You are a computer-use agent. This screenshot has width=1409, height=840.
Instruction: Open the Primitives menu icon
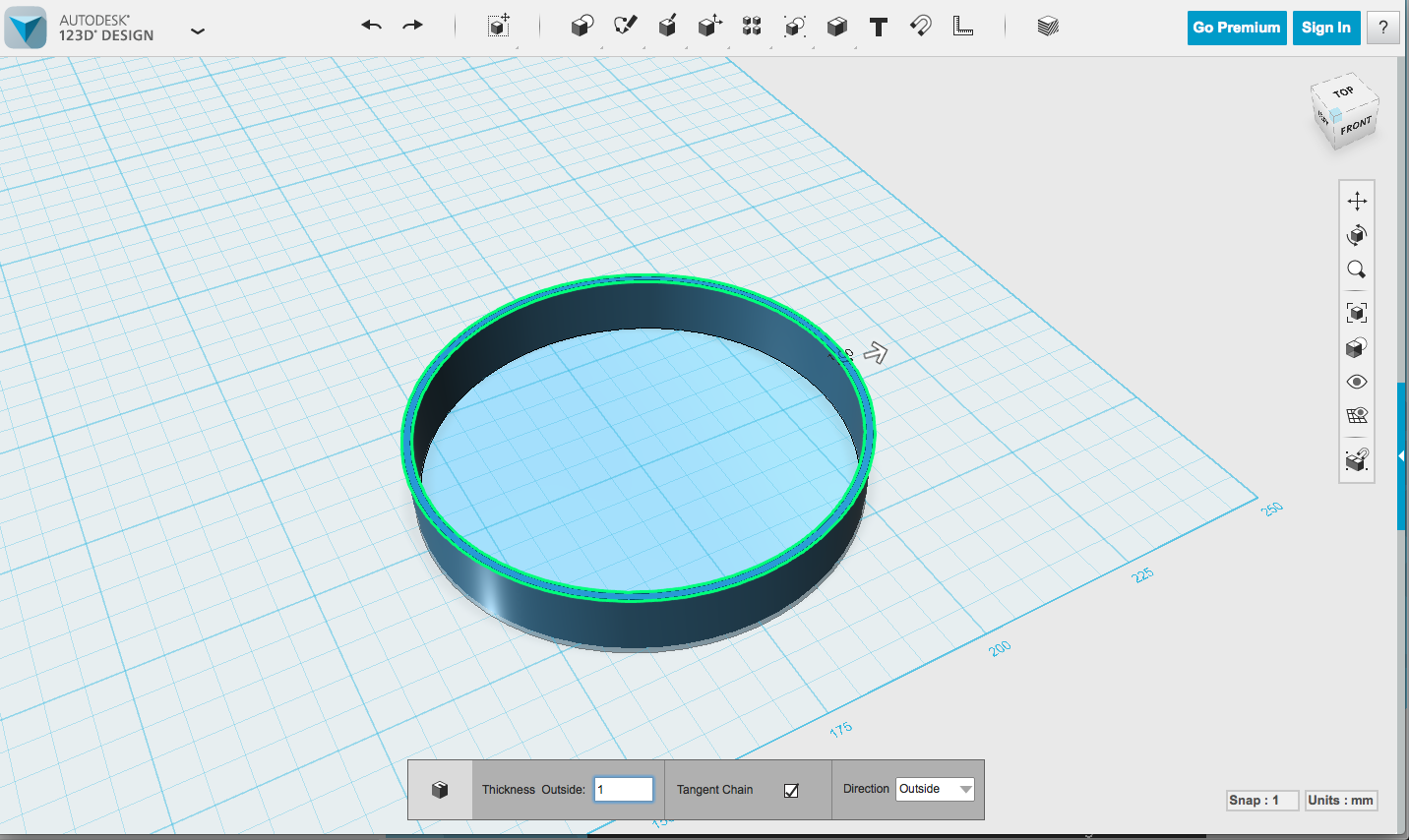(x=582, y=26)
